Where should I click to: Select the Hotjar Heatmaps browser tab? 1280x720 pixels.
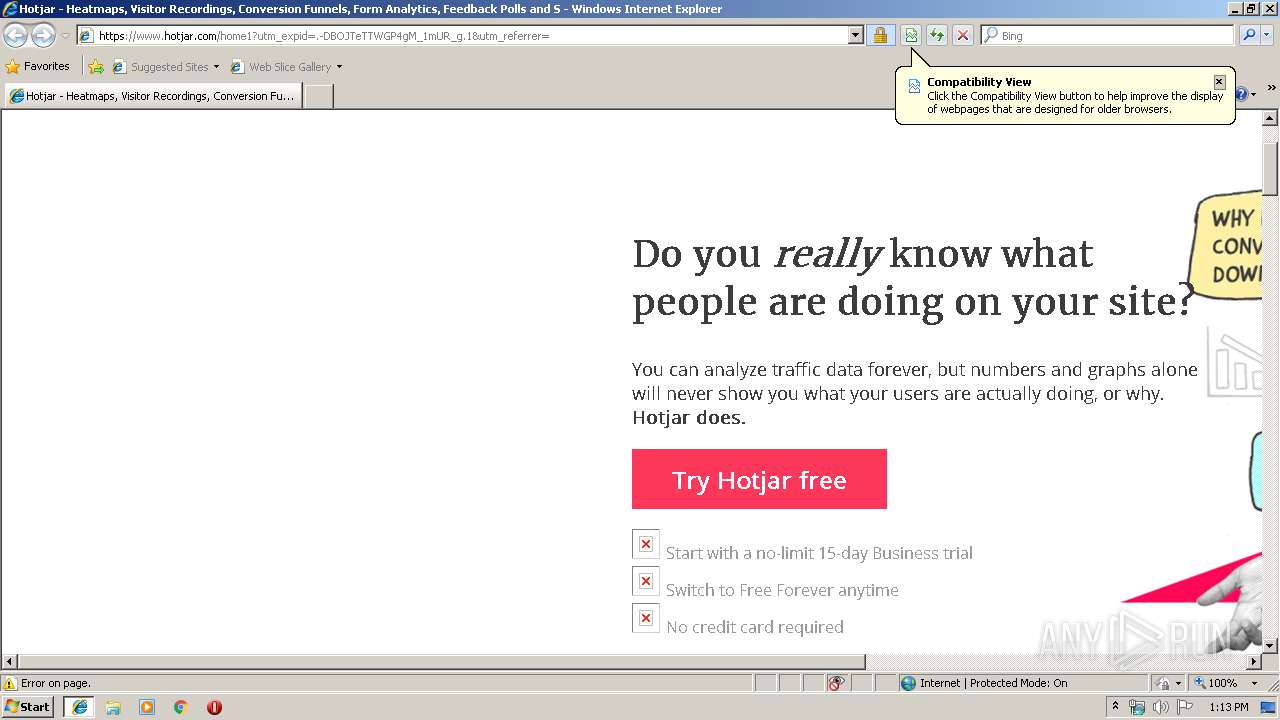153,96
